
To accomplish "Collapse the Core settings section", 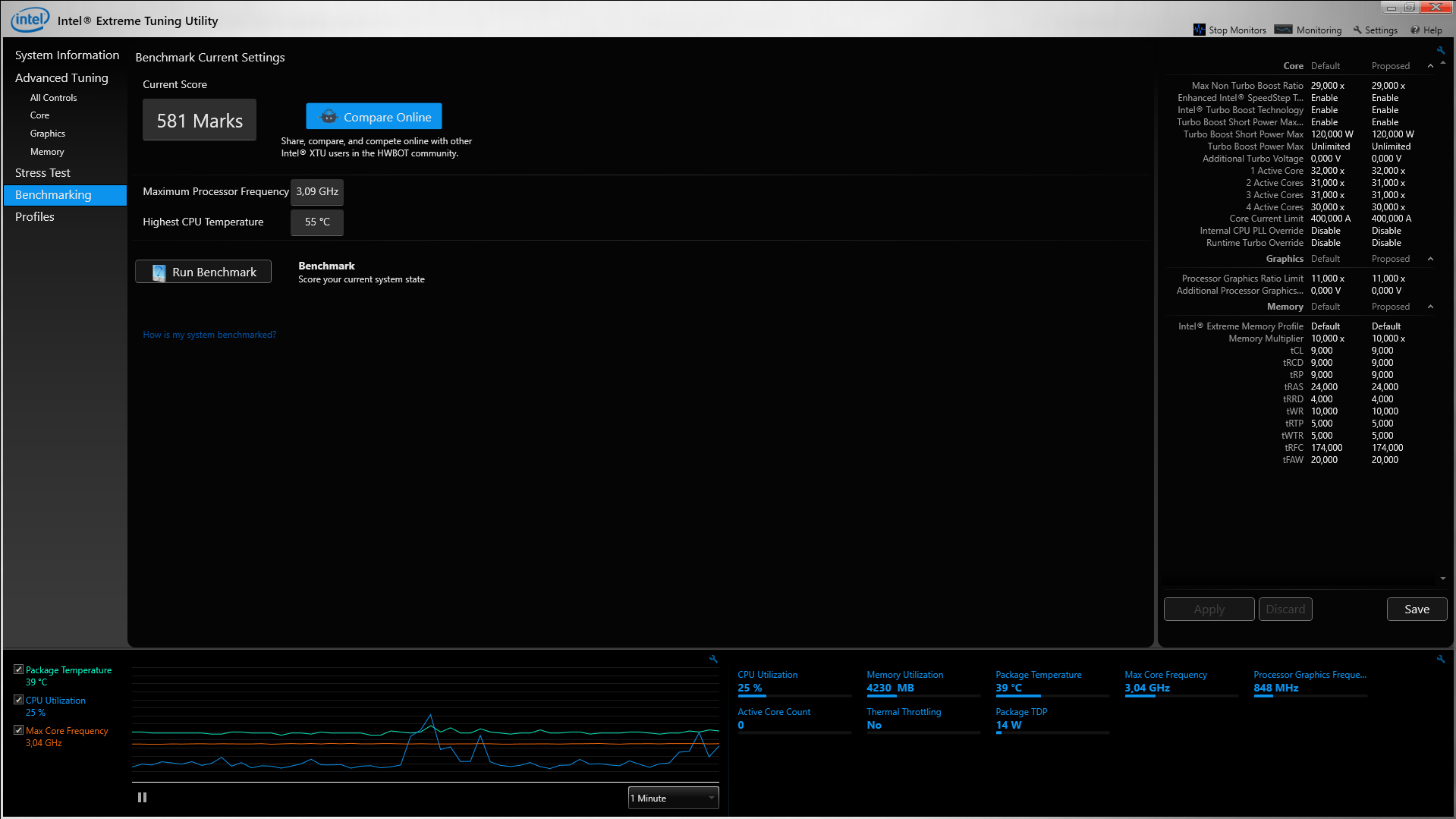I will point(1430,66).
